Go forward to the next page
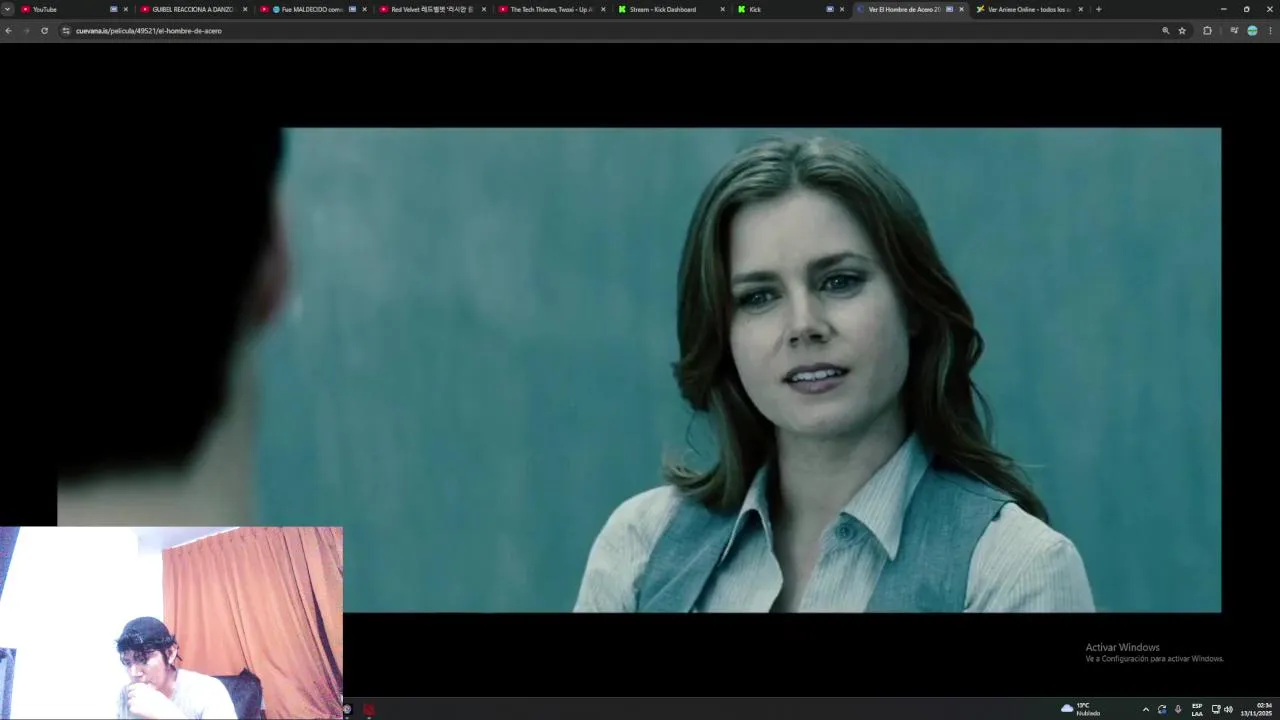The height and width of the screenshot is (720, 1280). click(x=26, y=31)
